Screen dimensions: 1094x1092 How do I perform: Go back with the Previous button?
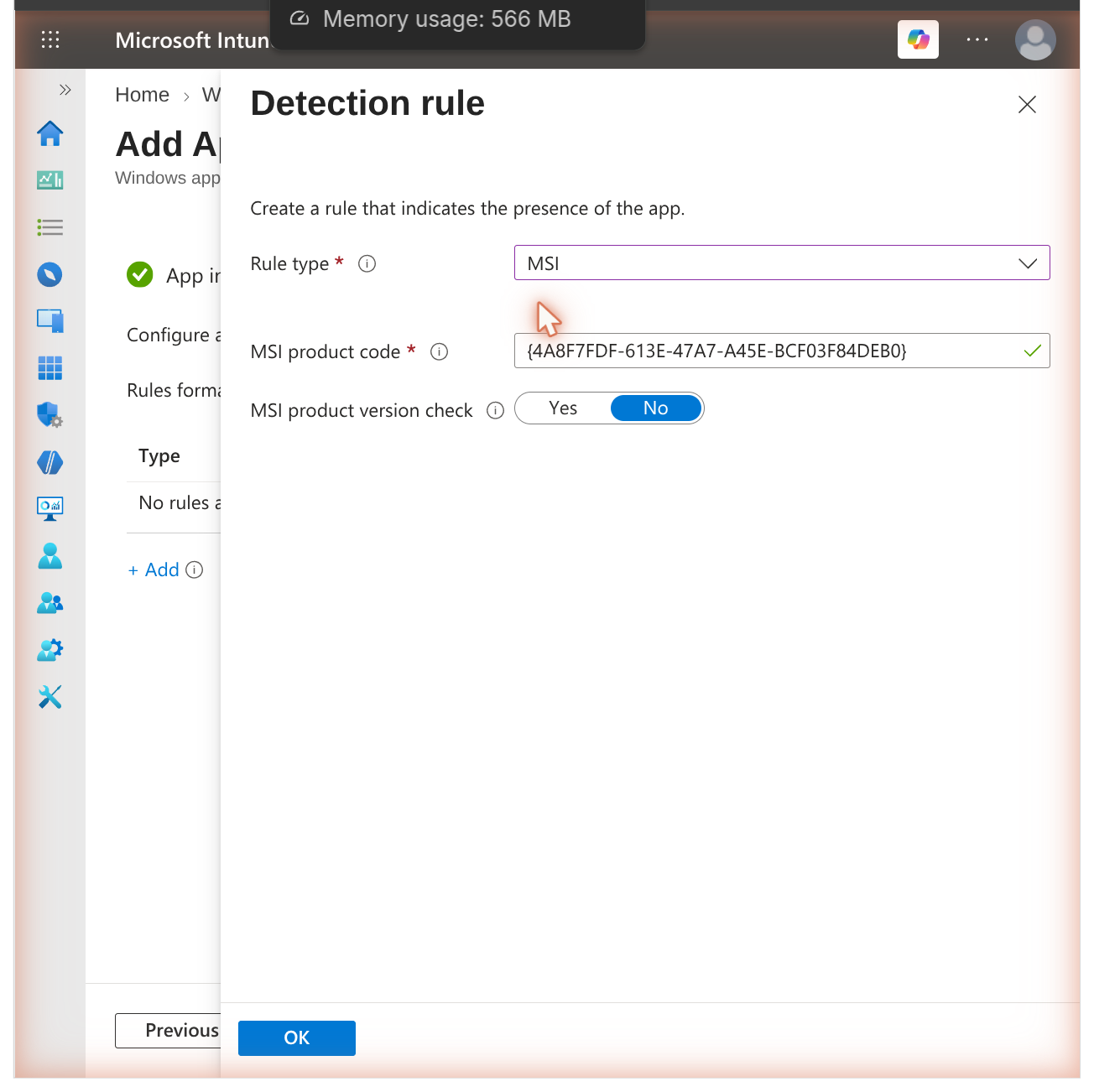point(169,1030)
